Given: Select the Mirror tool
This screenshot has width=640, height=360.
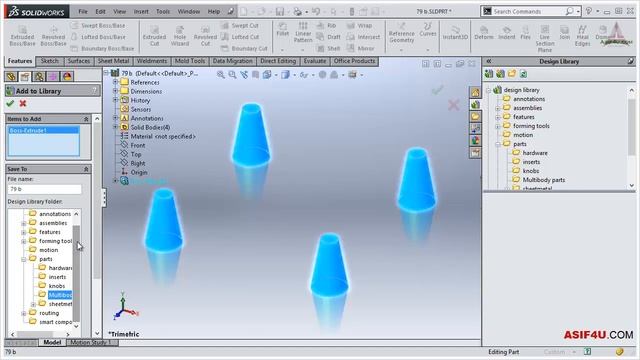Looking at the screenshot, I should pyautogui.click(x=360, y=48).
